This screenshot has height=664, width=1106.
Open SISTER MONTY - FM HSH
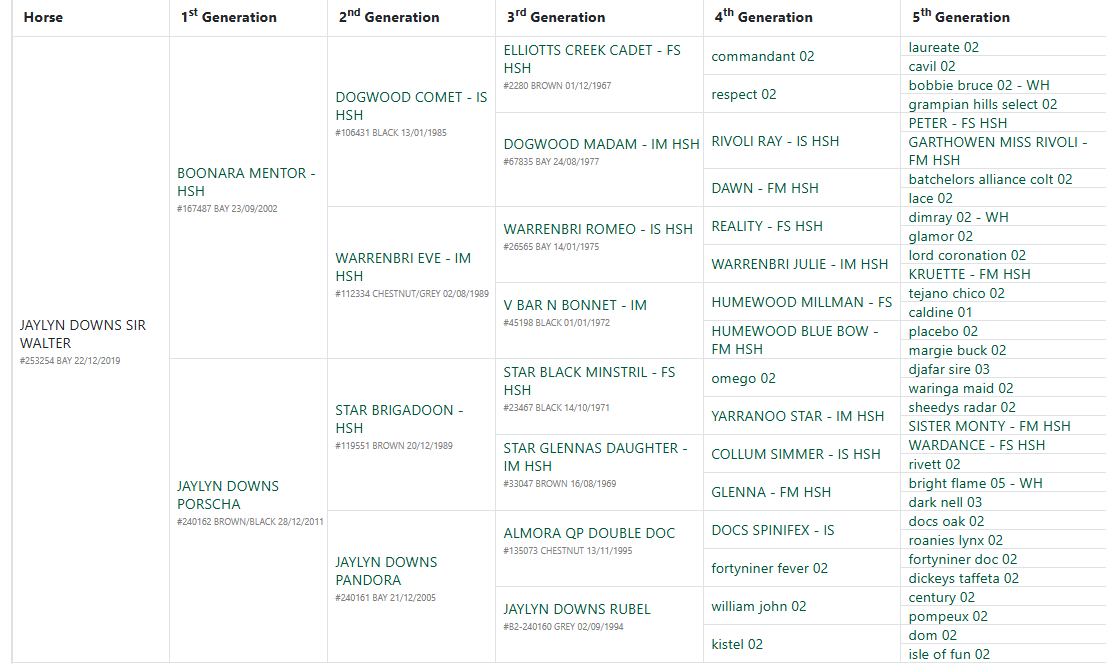[x=989, y=426]
